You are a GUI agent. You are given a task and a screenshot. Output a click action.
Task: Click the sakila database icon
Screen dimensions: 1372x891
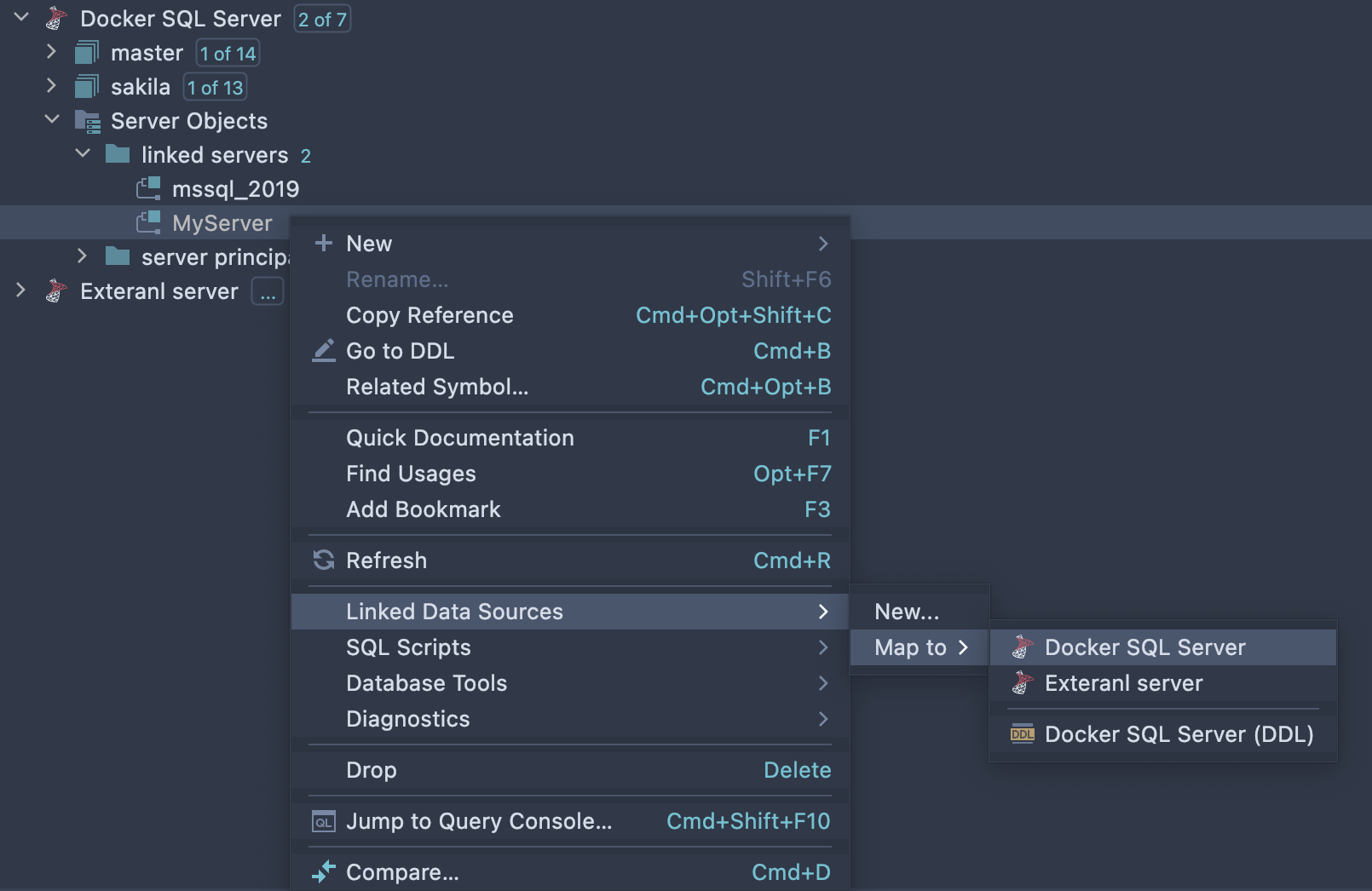tap(87, 87)
